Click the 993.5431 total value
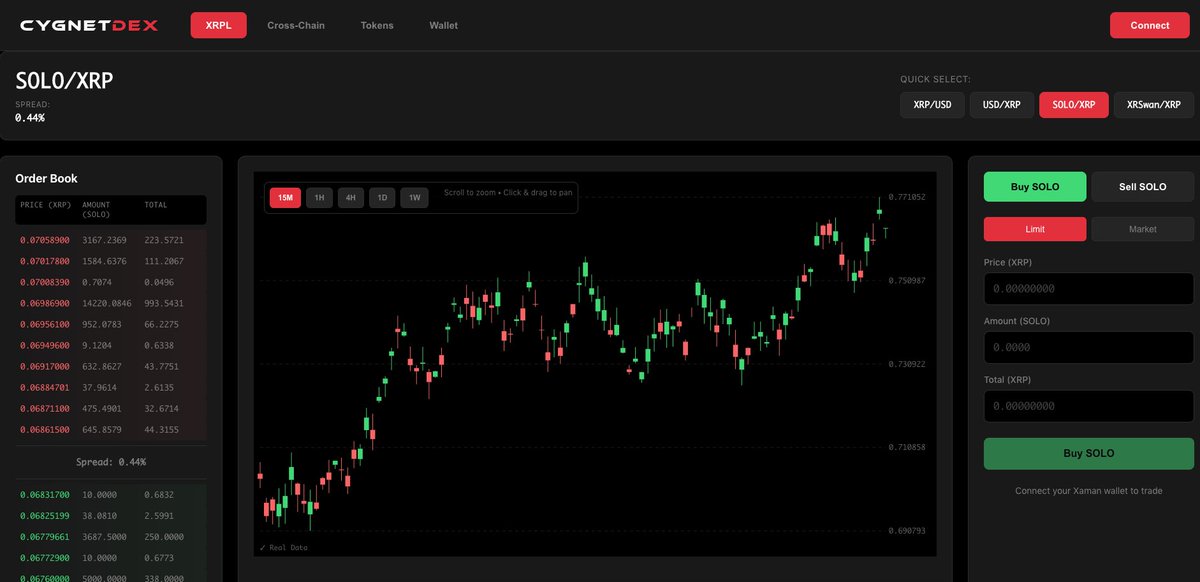 pyautogui.click(x=164, y=303)
